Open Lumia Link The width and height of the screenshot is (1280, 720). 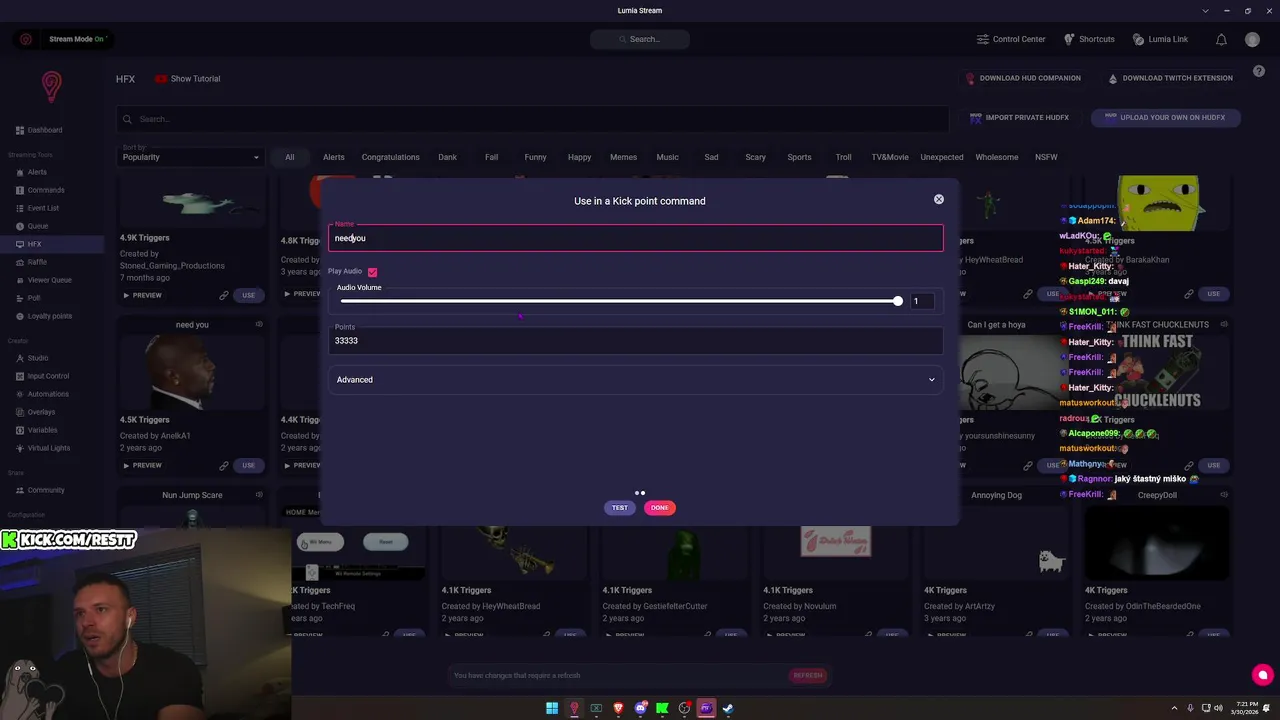click(x=1160, y=39)
